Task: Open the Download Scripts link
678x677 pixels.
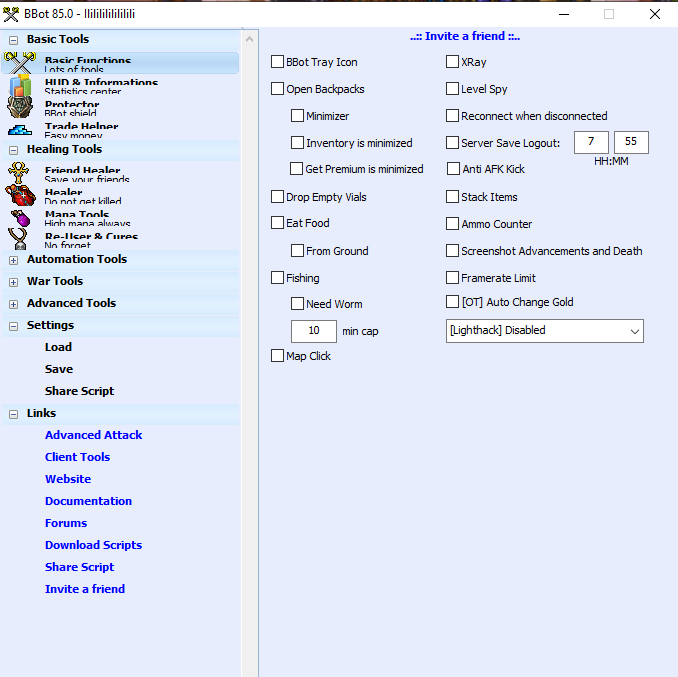Action: [x=93, y=545]
